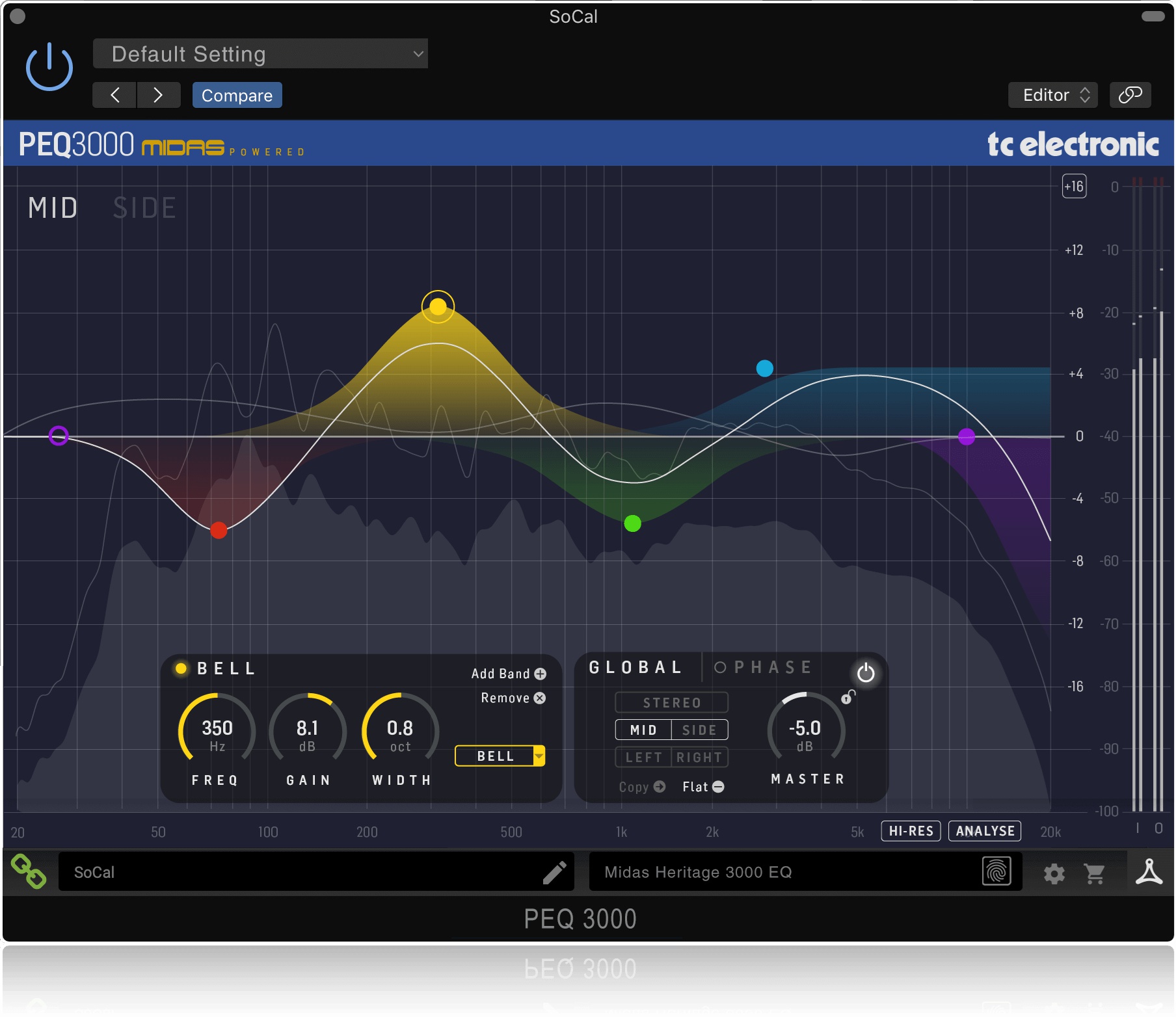Select the yellow band node on the EQ curve

437,306
